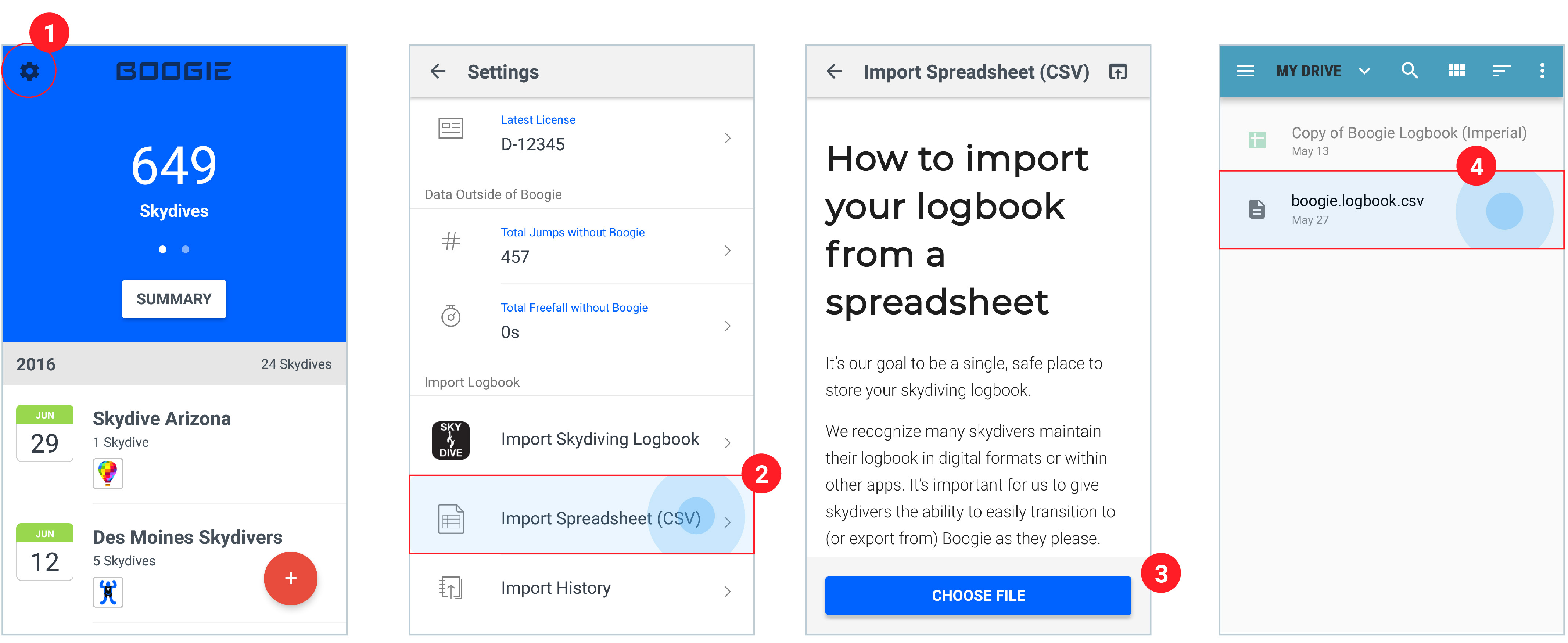Tap the red plus add-jump button

click(290, 578)
